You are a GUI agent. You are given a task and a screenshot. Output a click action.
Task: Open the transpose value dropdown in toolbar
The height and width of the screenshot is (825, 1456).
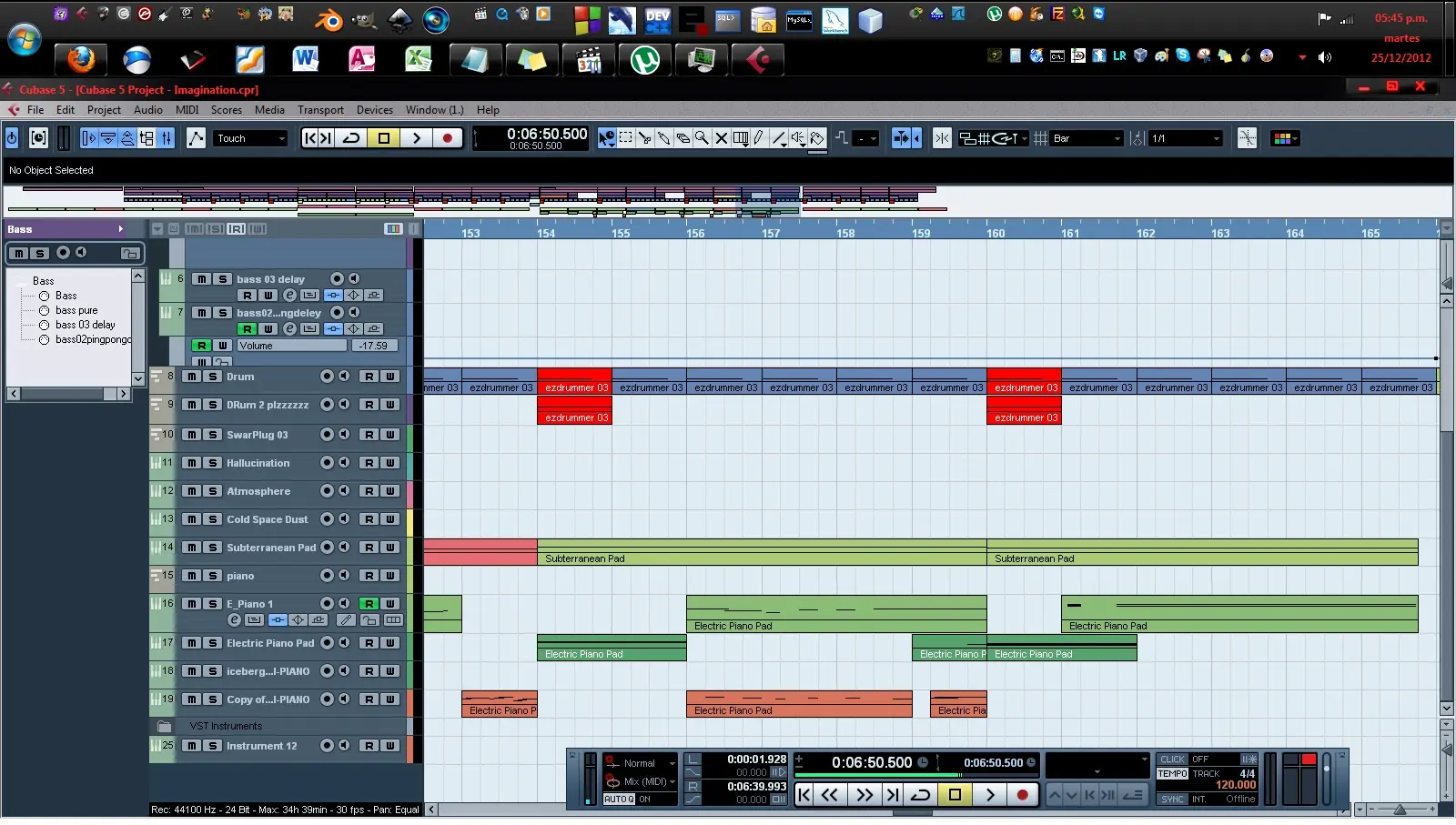[866, 138]
